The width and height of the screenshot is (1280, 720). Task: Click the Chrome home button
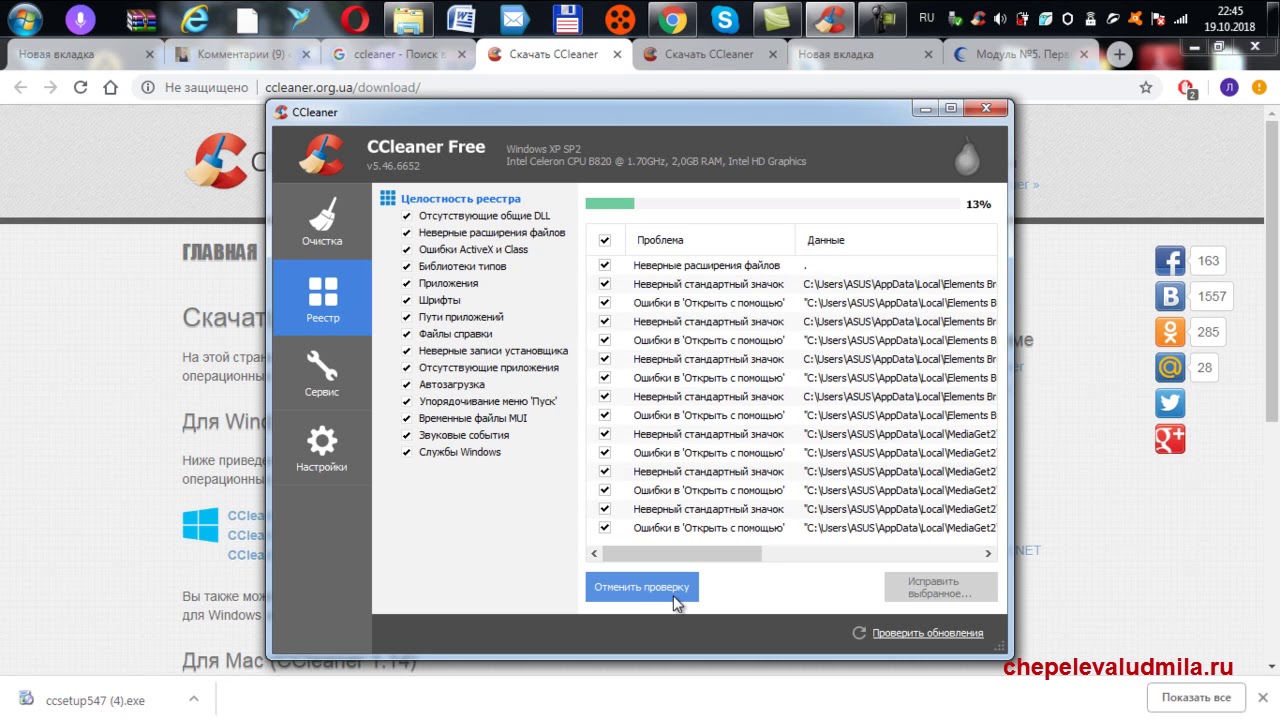click(111, 88)
